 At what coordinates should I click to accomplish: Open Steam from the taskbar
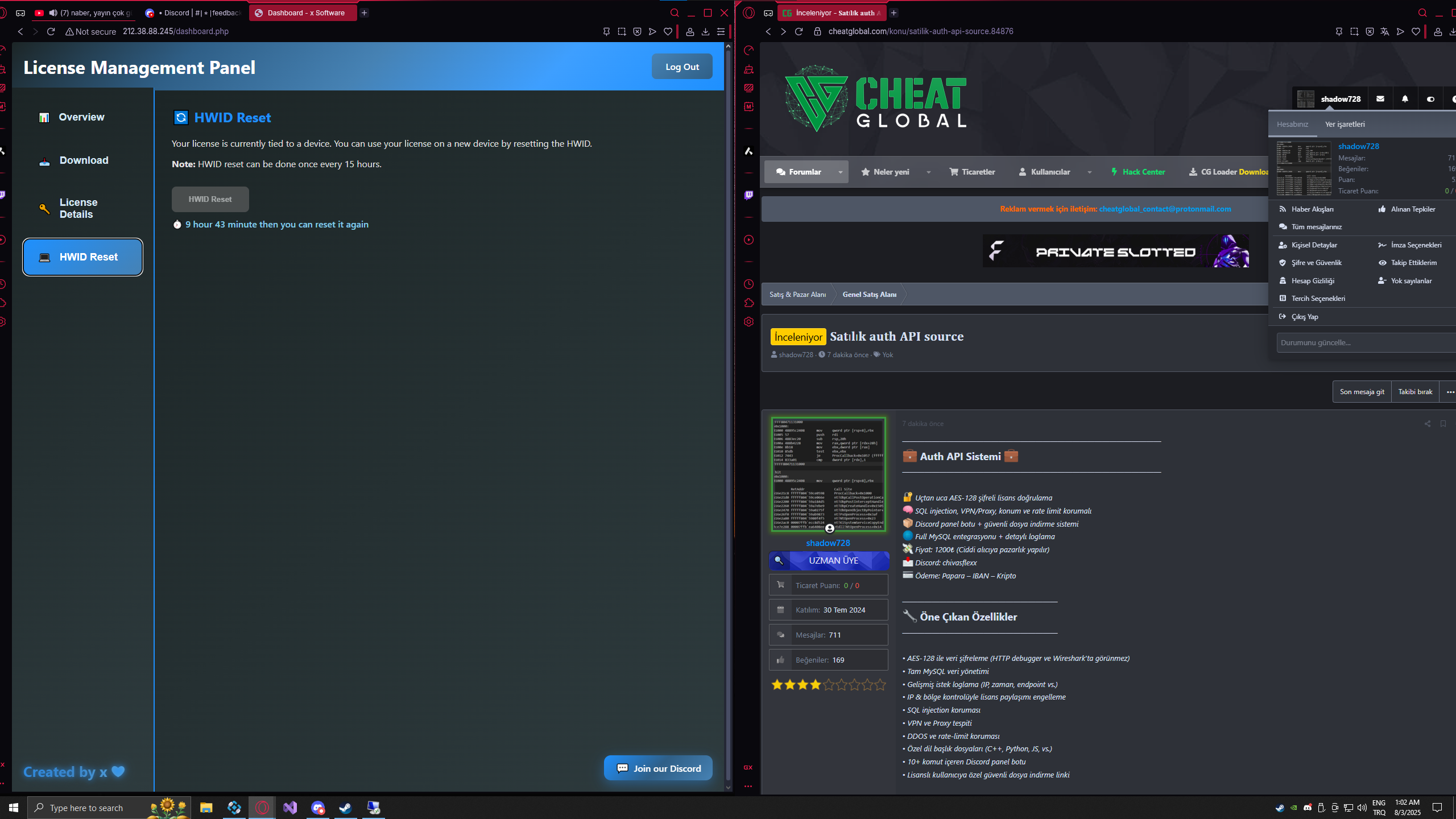[x=345, y=808]
